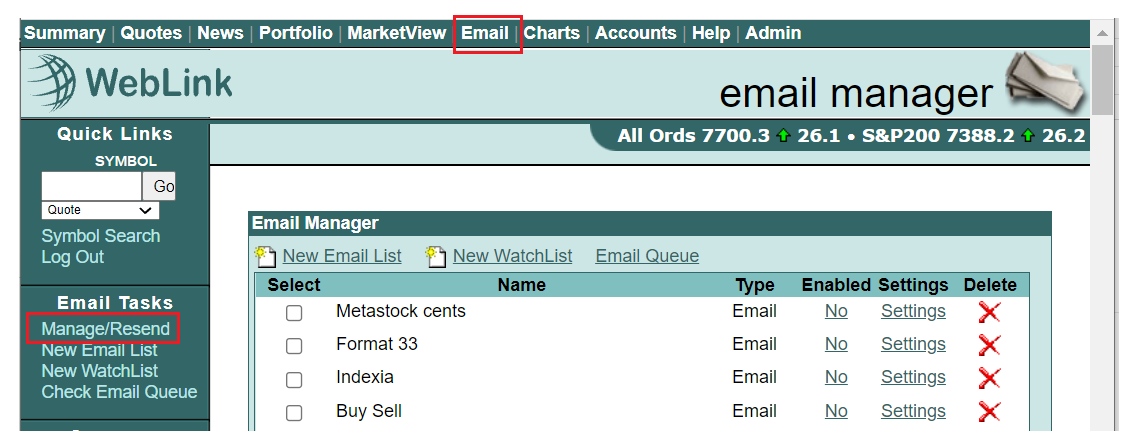Open the Help menu
Screen dimensions: 1144x444
click(711, 34)
